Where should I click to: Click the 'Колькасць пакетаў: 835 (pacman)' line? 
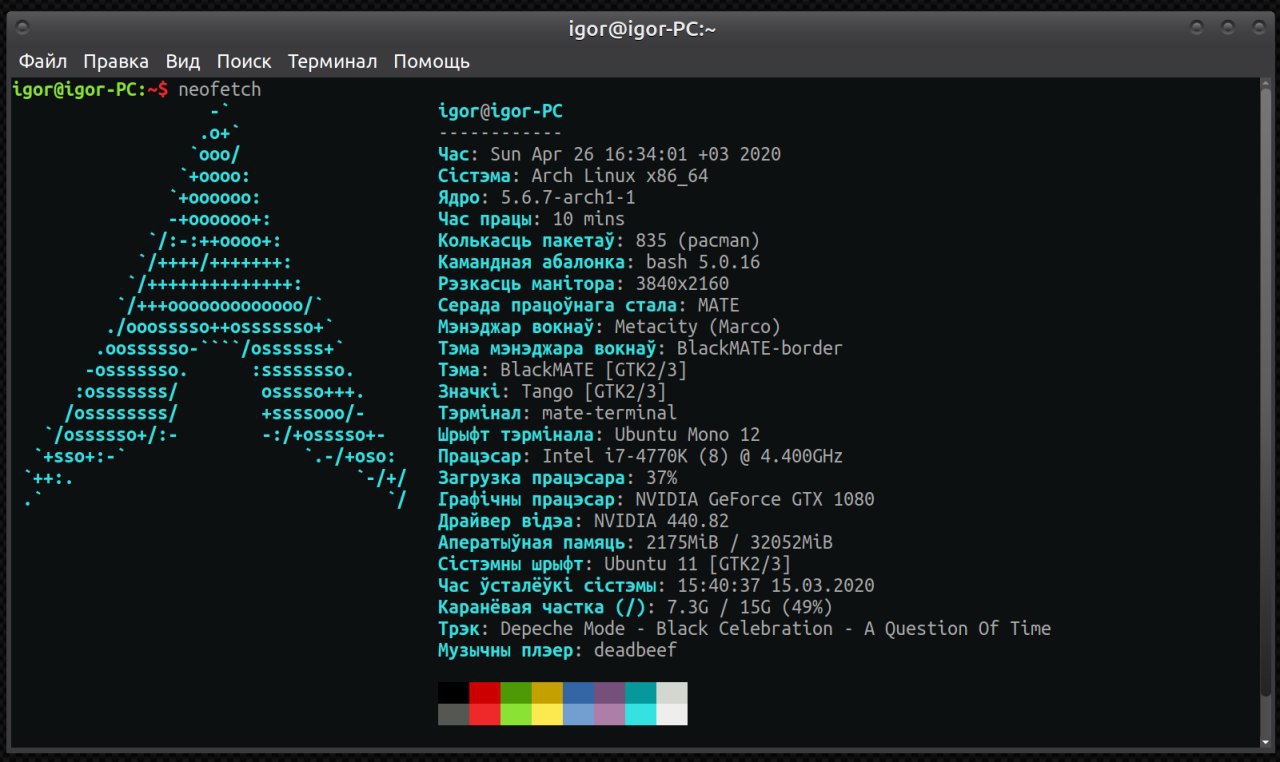tap(599, 241)
